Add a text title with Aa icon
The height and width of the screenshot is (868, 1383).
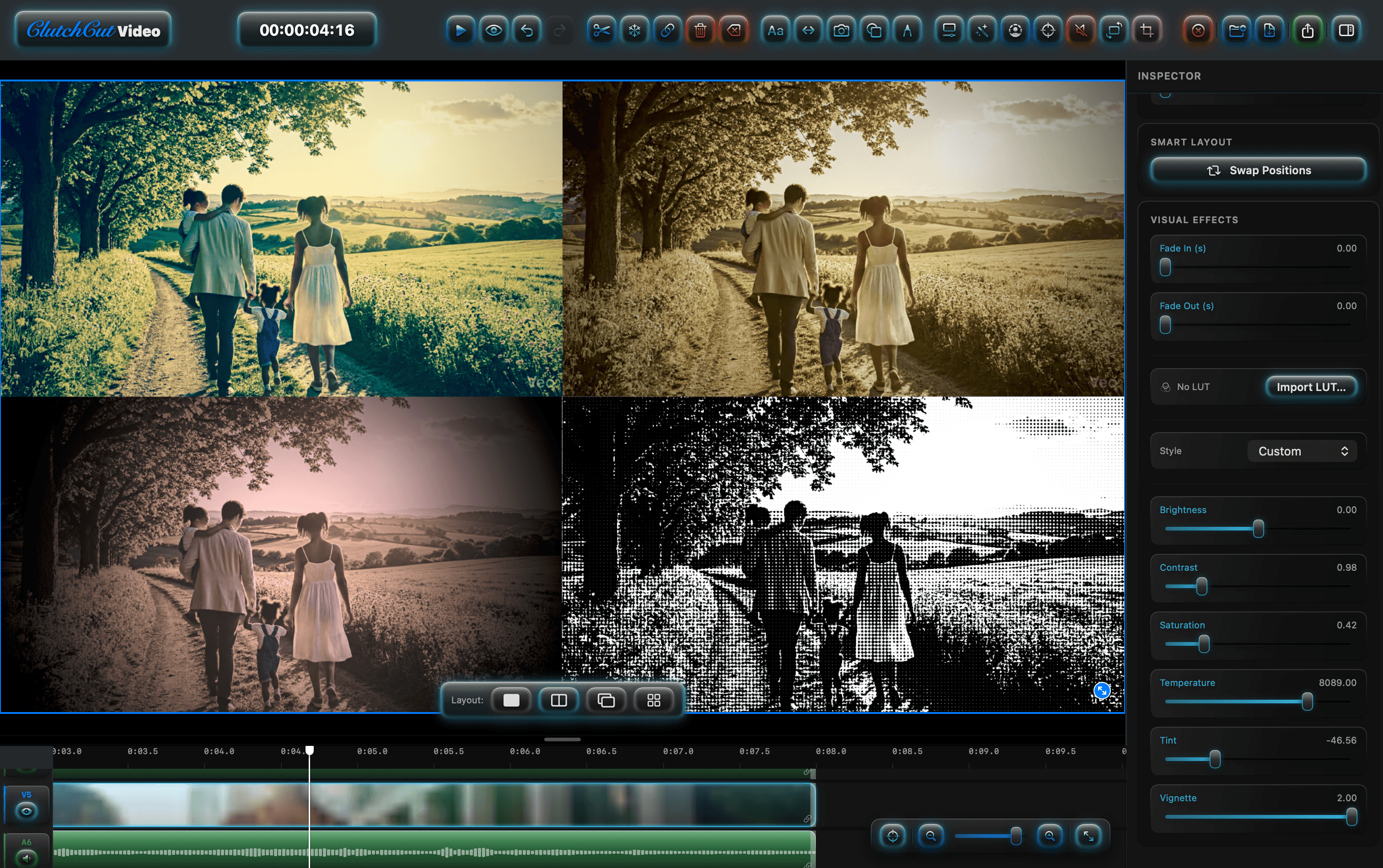[775, 31]
